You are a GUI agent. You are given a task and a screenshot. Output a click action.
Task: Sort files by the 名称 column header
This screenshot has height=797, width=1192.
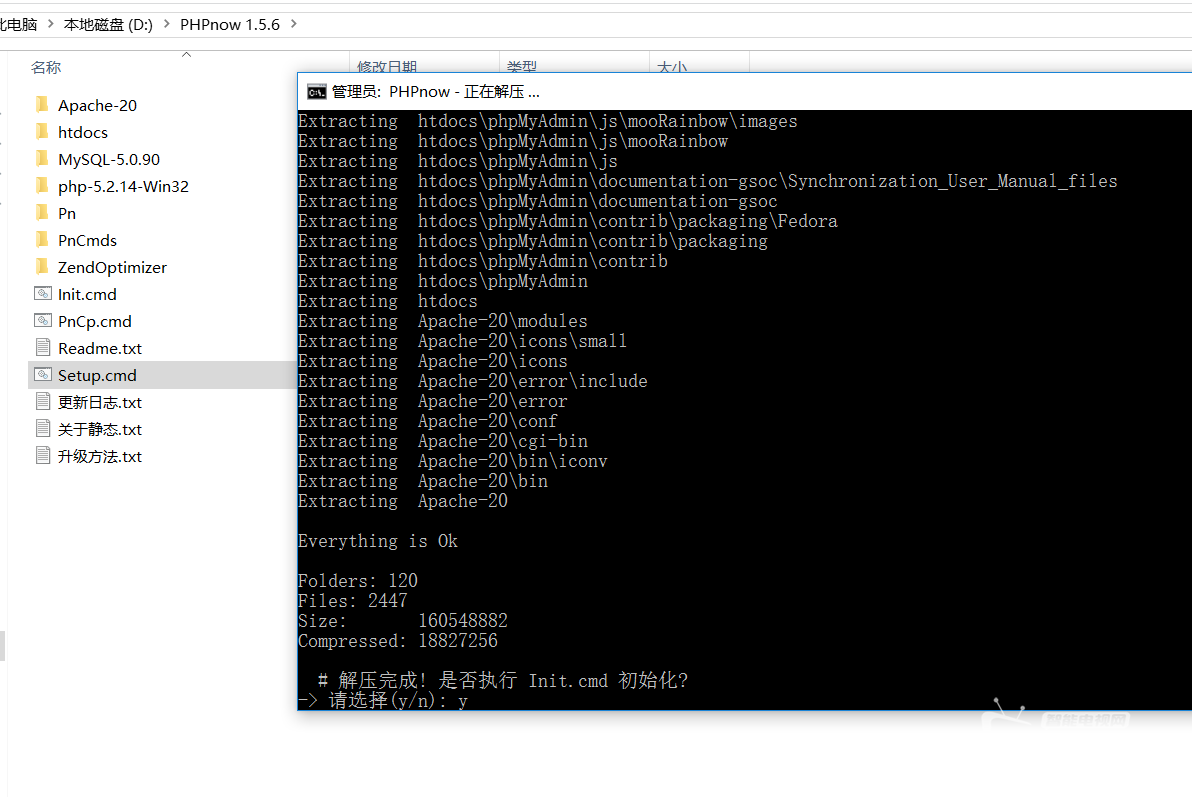click(x=46, y=67)
